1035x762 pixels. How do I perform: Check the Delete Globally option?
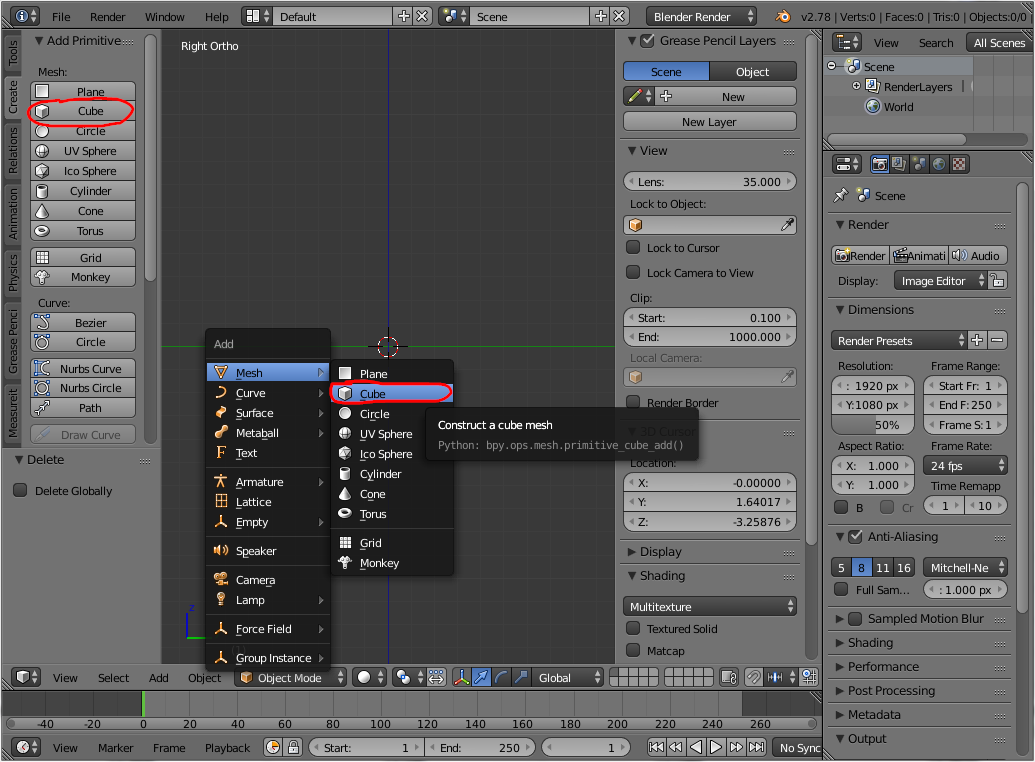20,489
